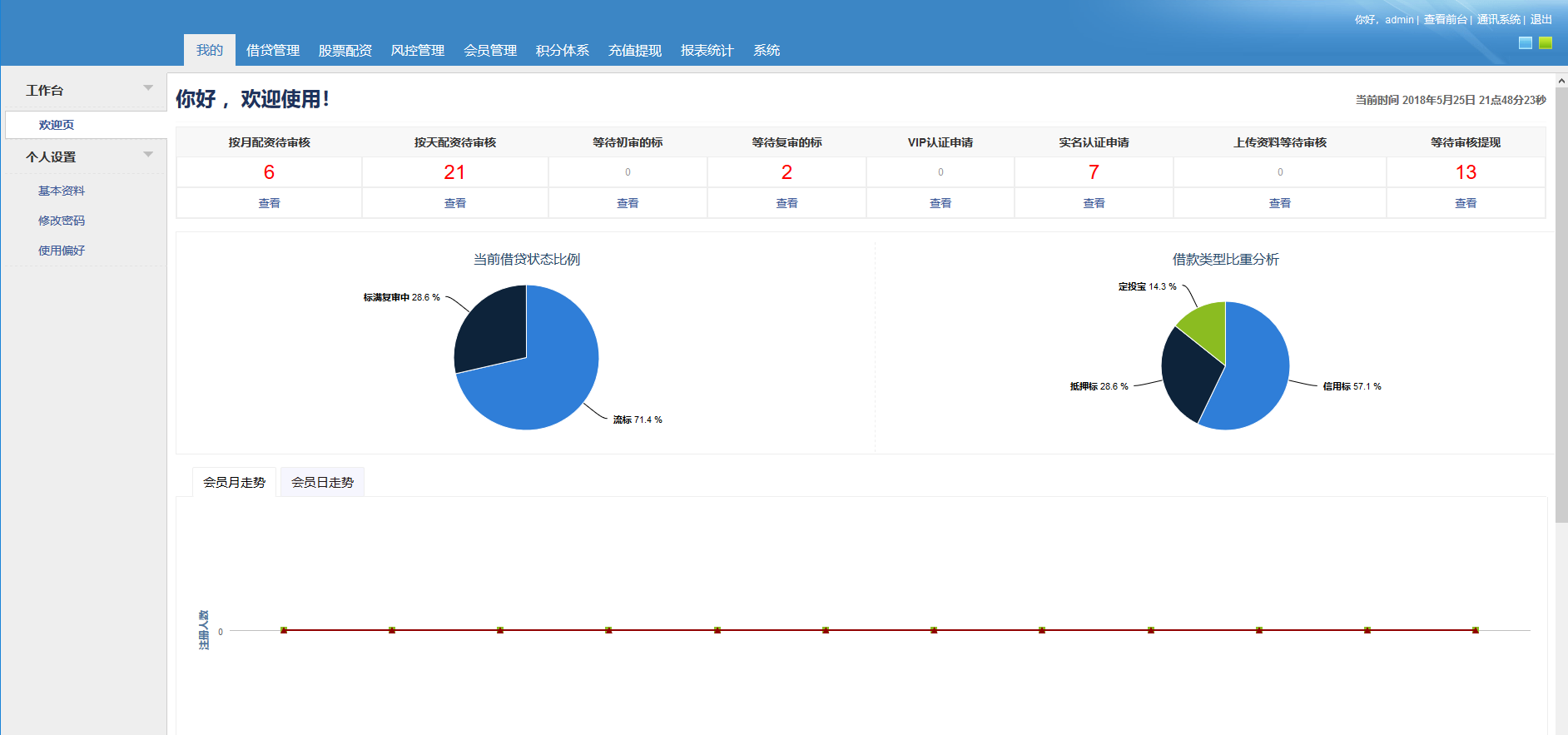Click 查看 under 按月配资待审核
Screen dimensions: 1568x735
pyautogui.click(x=269, y=203)
